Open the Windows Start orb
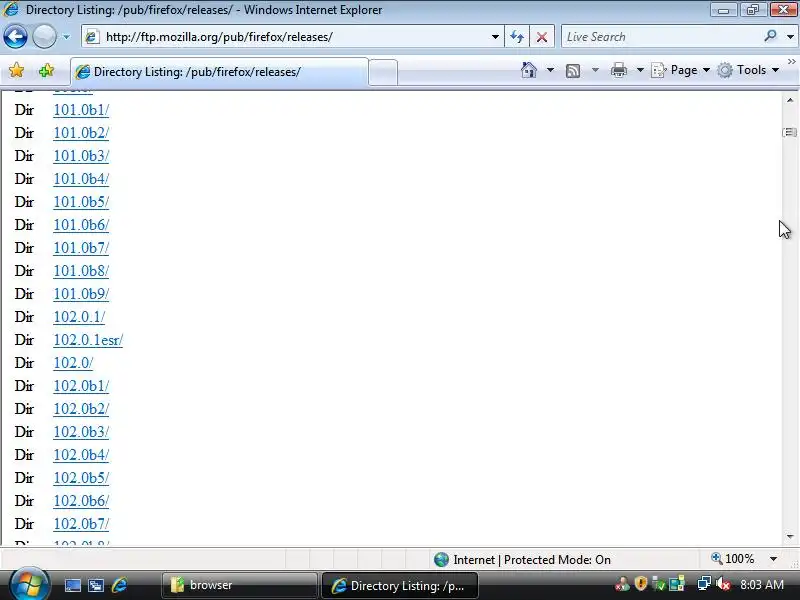Image resolution: width=800 pixels, height=600 pixels. tap(29, 584)
